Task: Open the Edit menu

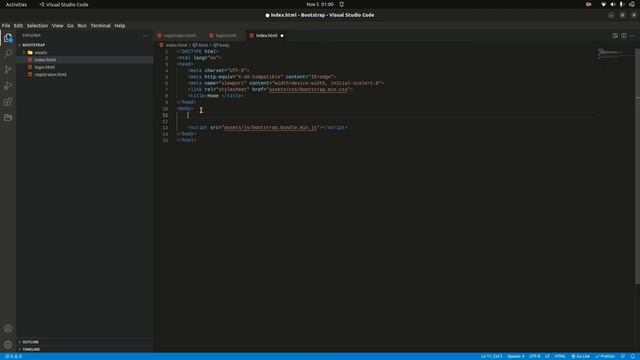Action: (18, 26)
